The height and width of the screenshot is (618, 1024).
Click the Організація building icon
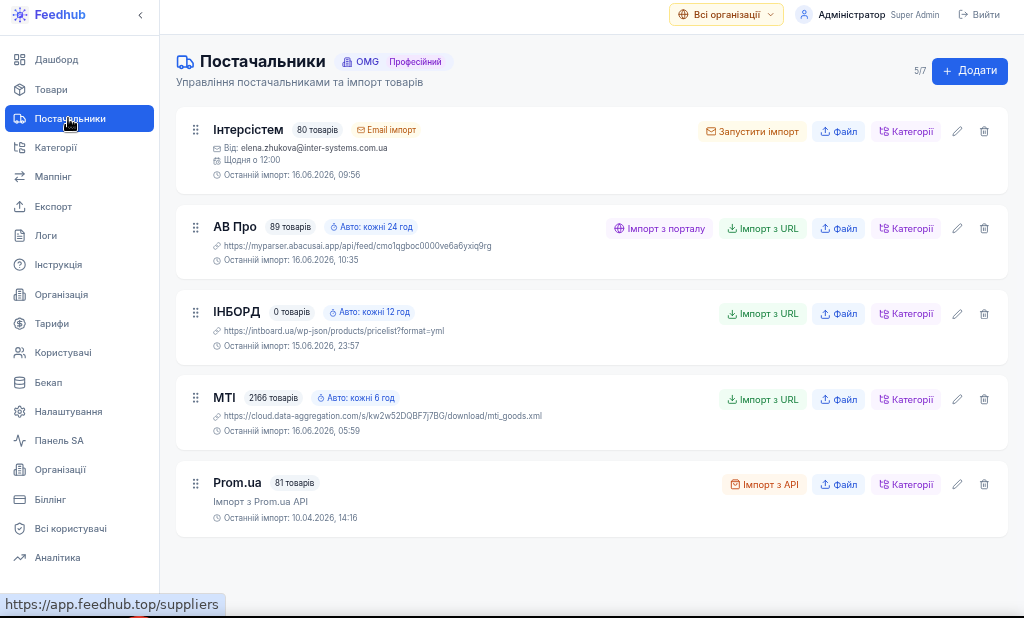(x=20, y=295)
